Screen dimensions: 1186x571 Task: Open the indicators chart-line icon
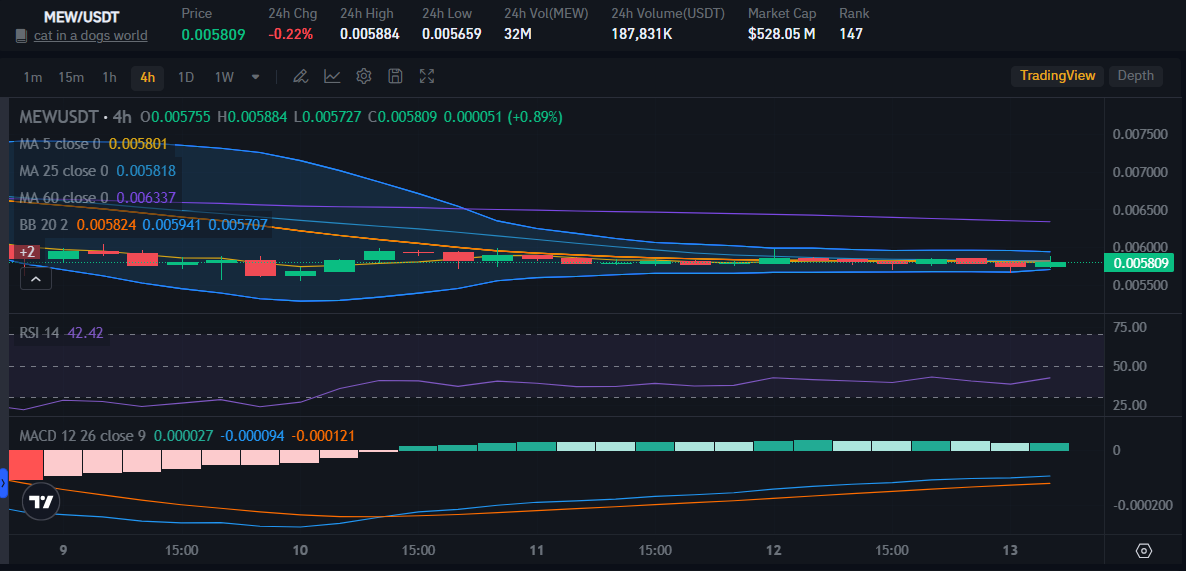click(332, 76)
